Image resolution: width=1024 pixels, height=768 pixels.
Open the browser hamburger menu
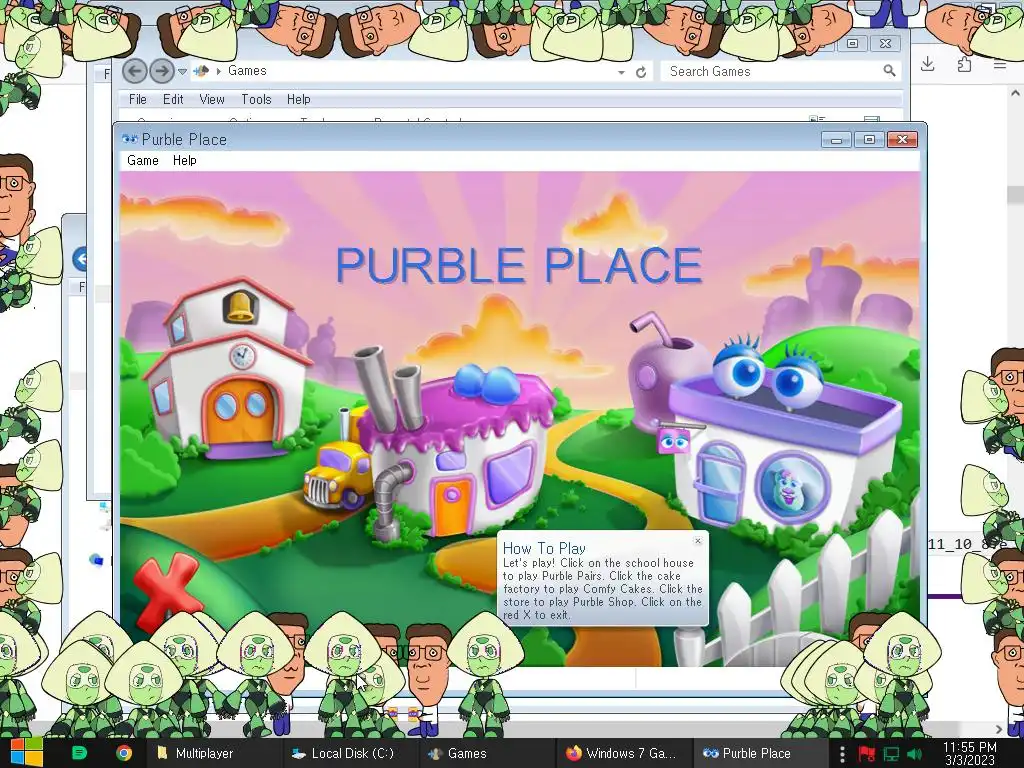1000,63
